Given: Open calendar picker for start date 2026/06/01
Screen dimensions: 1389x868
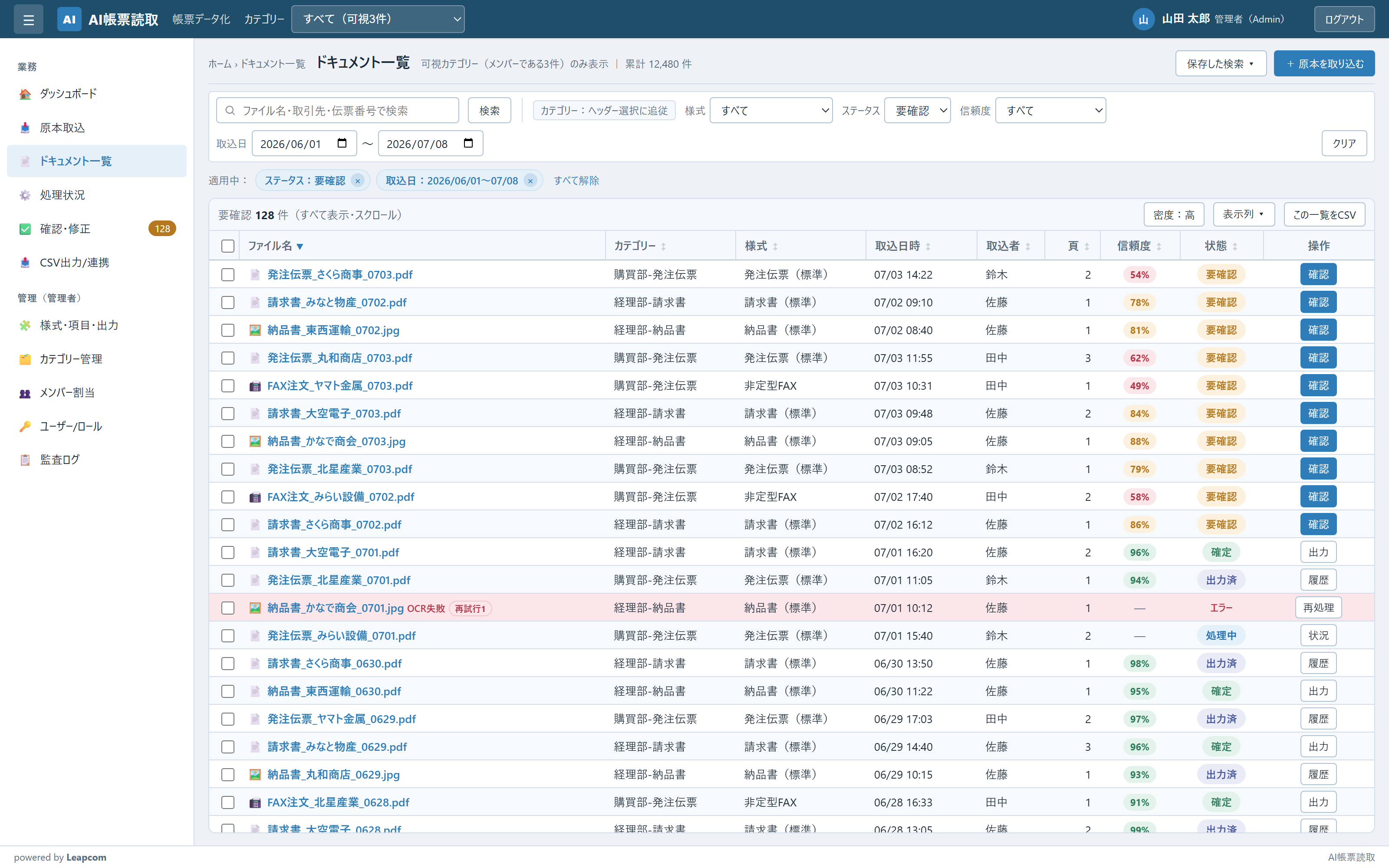Looking at the screenshot, I should [x=342, y=143].
